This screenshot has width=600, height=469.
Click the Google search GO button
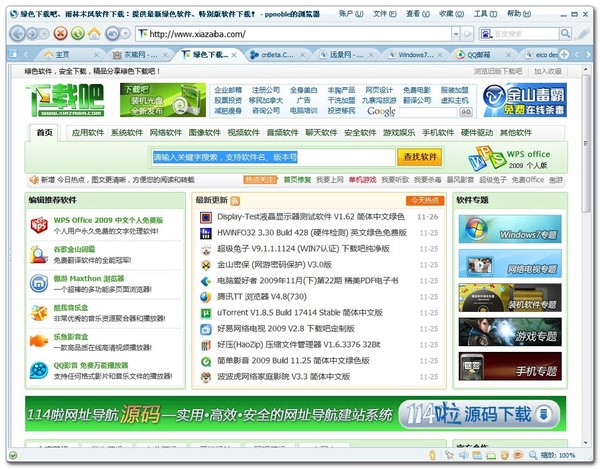[466, 112]
